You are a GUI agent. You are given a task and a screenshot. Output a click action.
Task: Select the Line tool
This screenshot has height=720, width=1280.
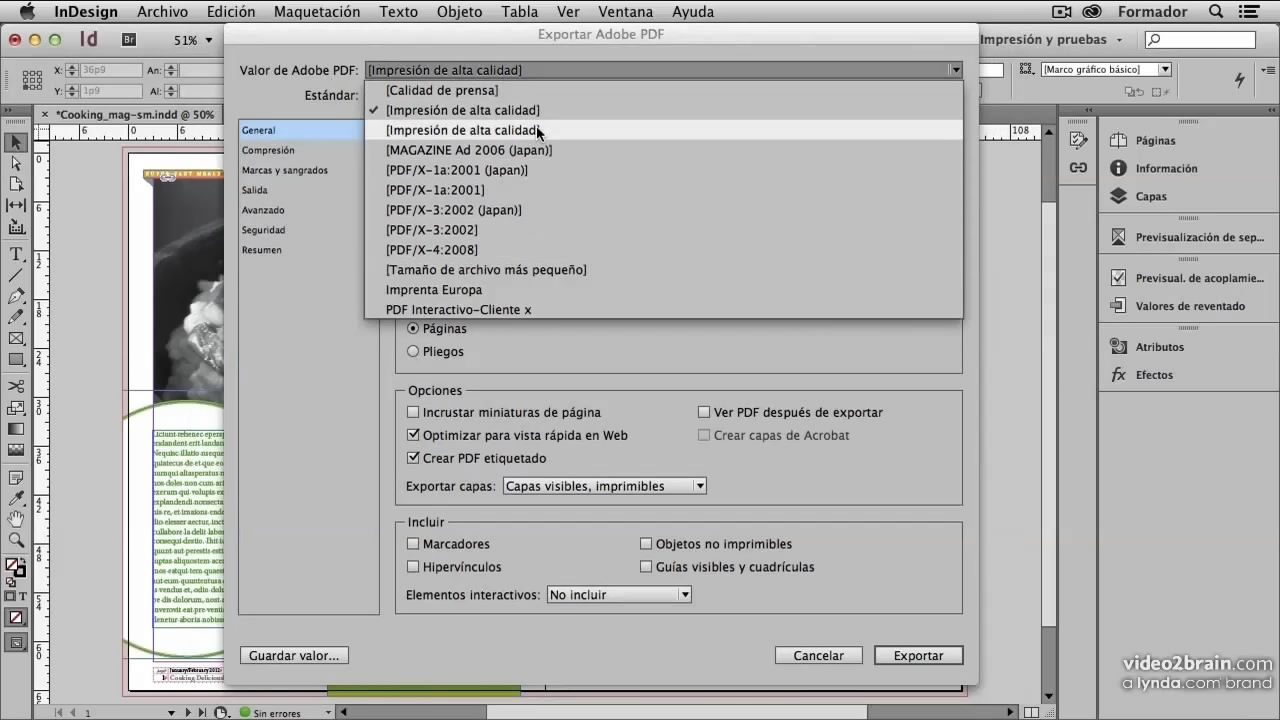pos(16,275)
